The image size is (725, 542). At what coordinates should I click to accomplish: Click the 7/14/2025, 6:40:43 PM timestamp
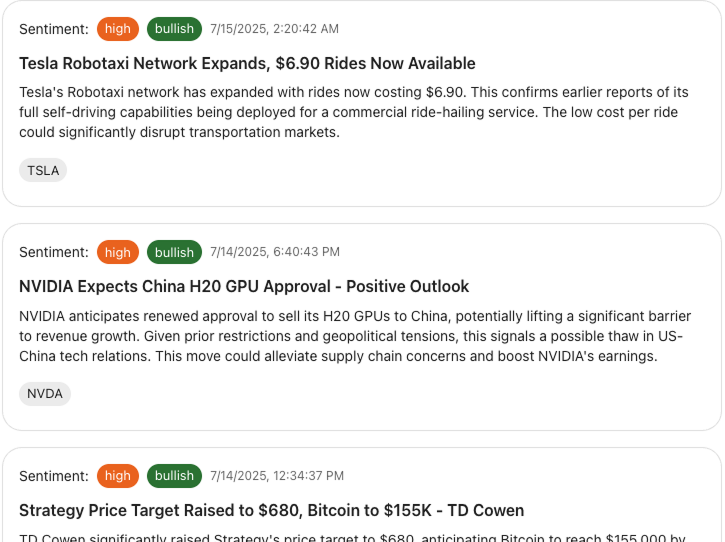click(274, 252)
